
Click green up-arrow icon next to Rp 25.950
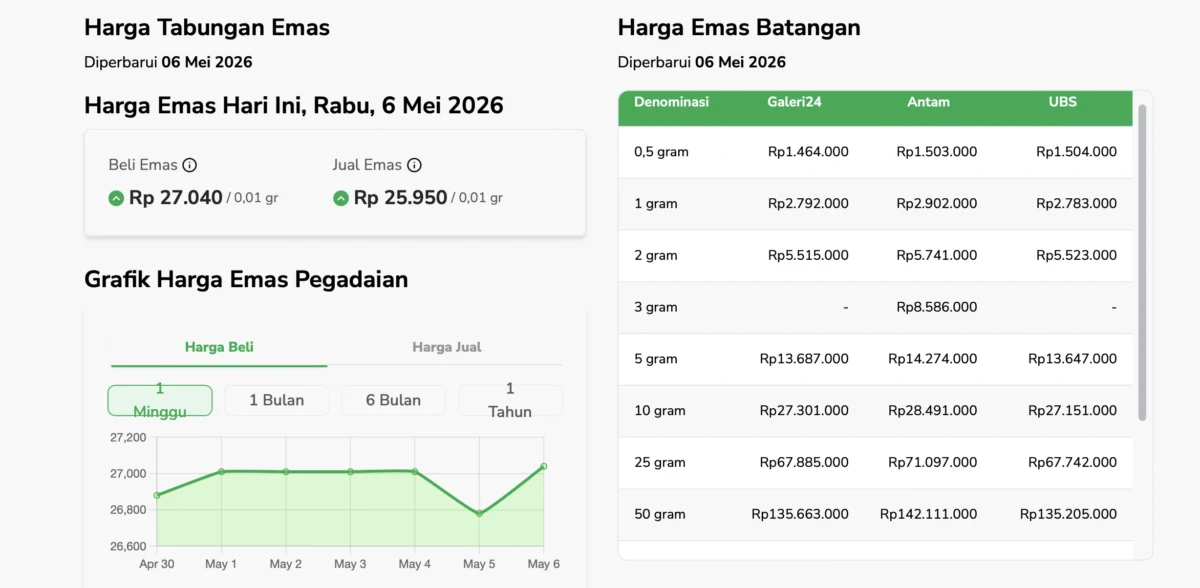coord(340,198)
